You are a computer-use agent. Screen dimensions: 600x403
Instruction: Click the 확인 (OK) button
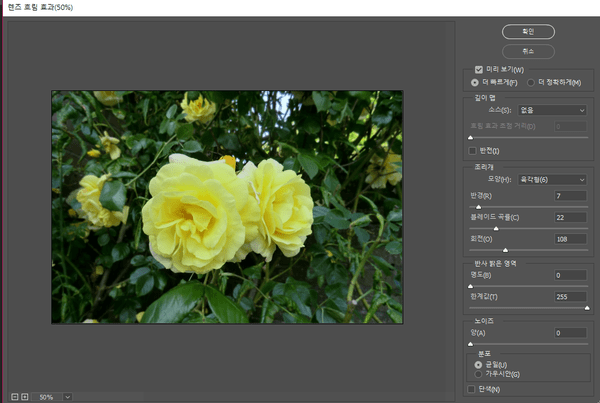(528, 32)
